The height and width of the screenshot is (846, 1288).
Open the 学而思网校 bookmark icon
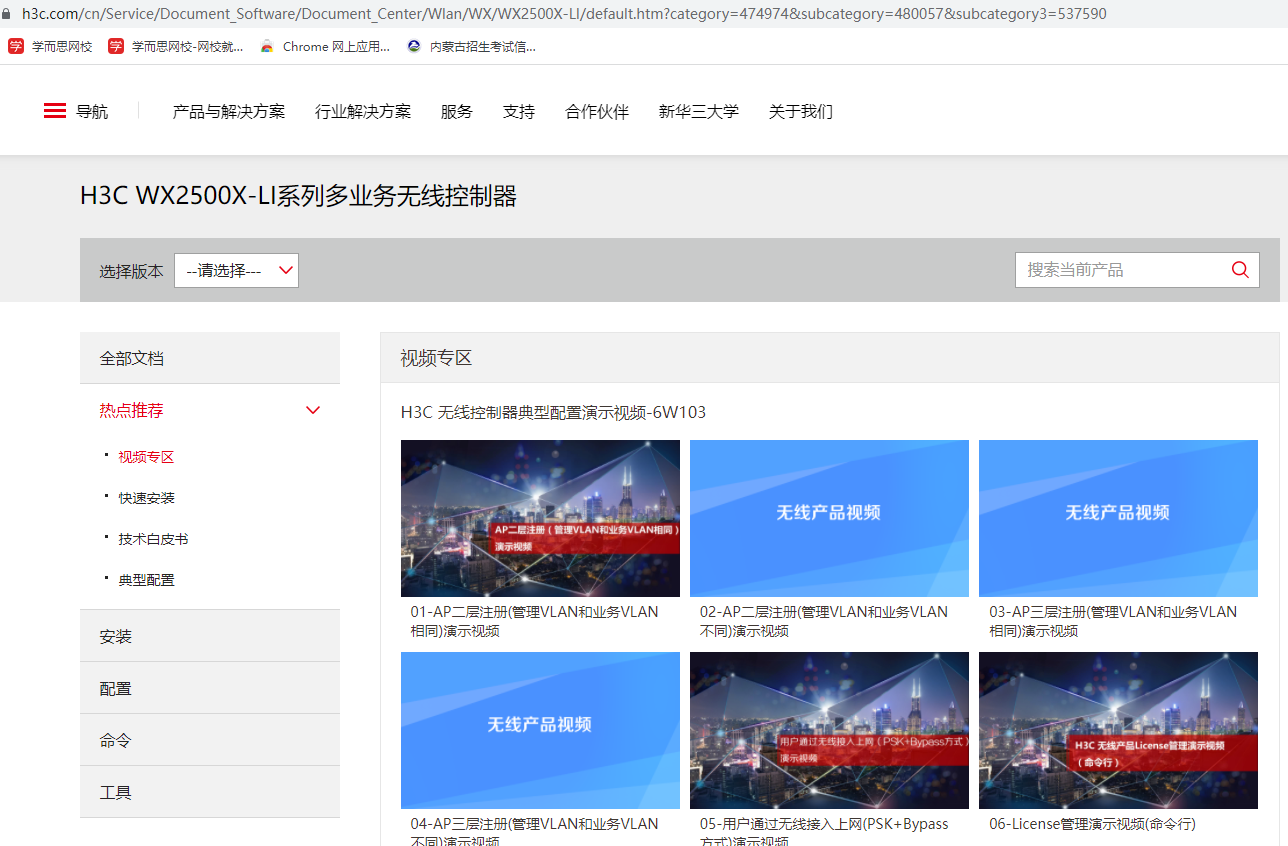pyautogui.click(x=16, y=46)
